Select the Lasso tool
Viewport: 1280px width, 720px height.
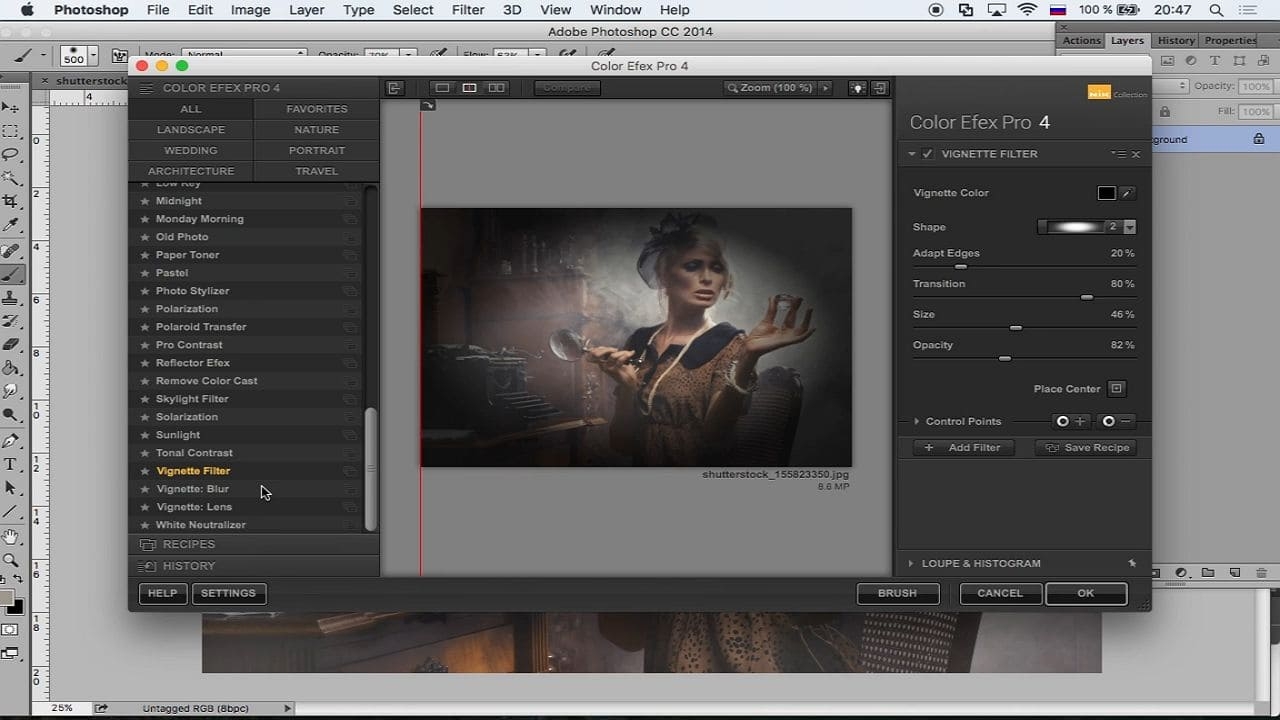[x=11, y=155]
